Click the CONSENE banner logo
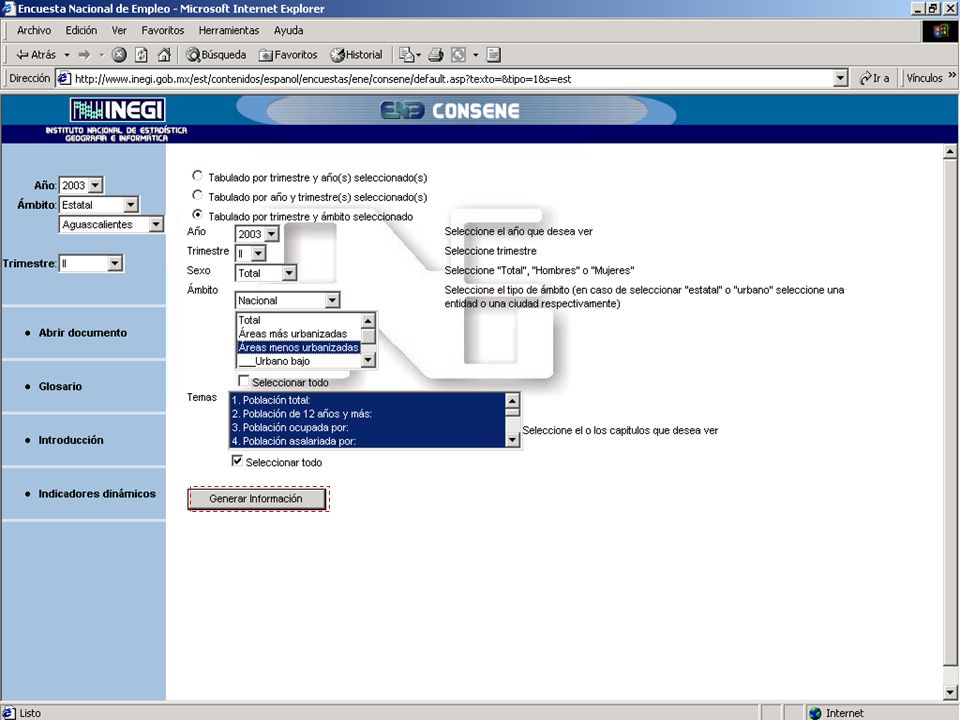 pos(450,111)
